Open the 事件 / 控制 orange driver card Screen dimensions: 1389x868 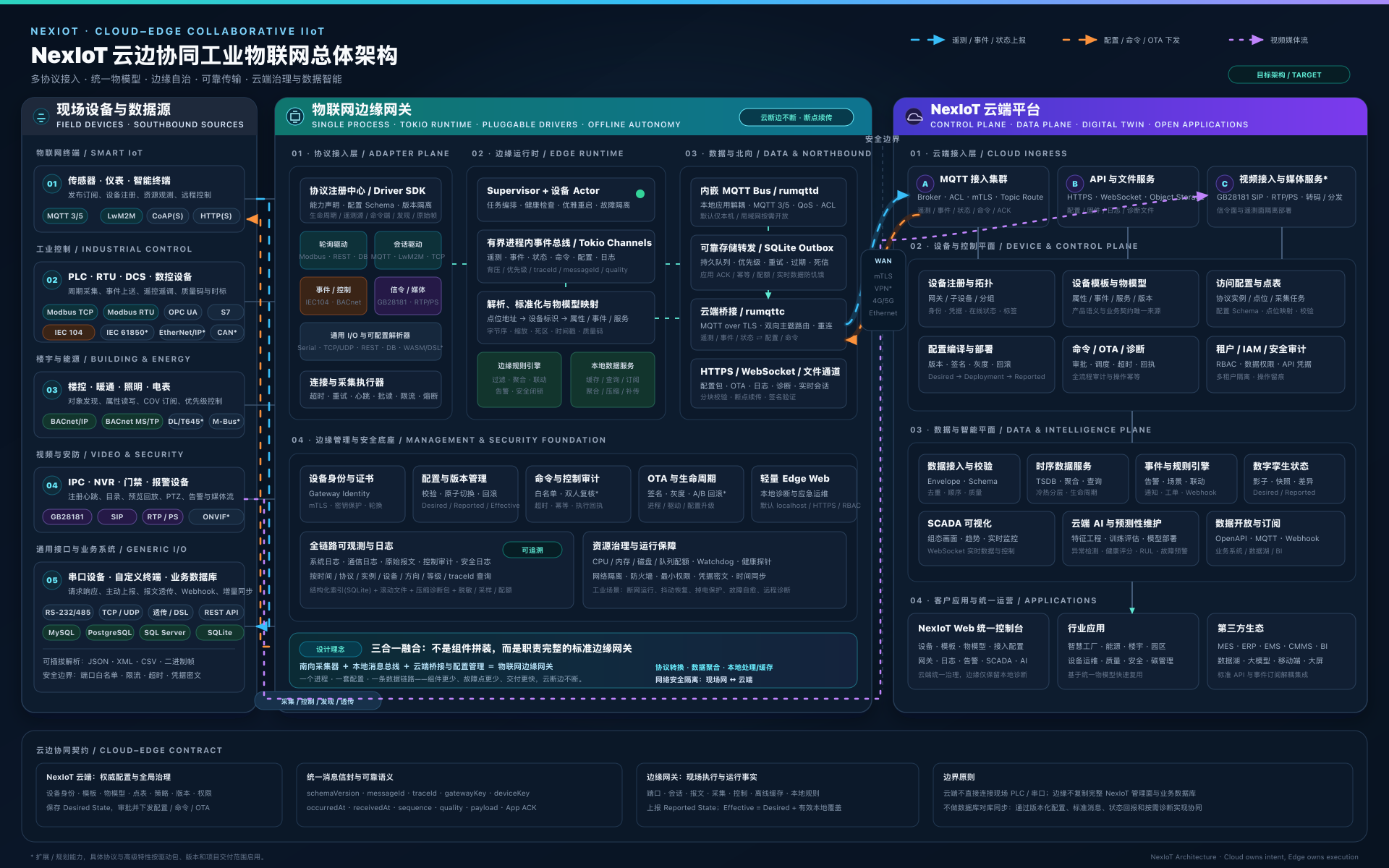334,296
